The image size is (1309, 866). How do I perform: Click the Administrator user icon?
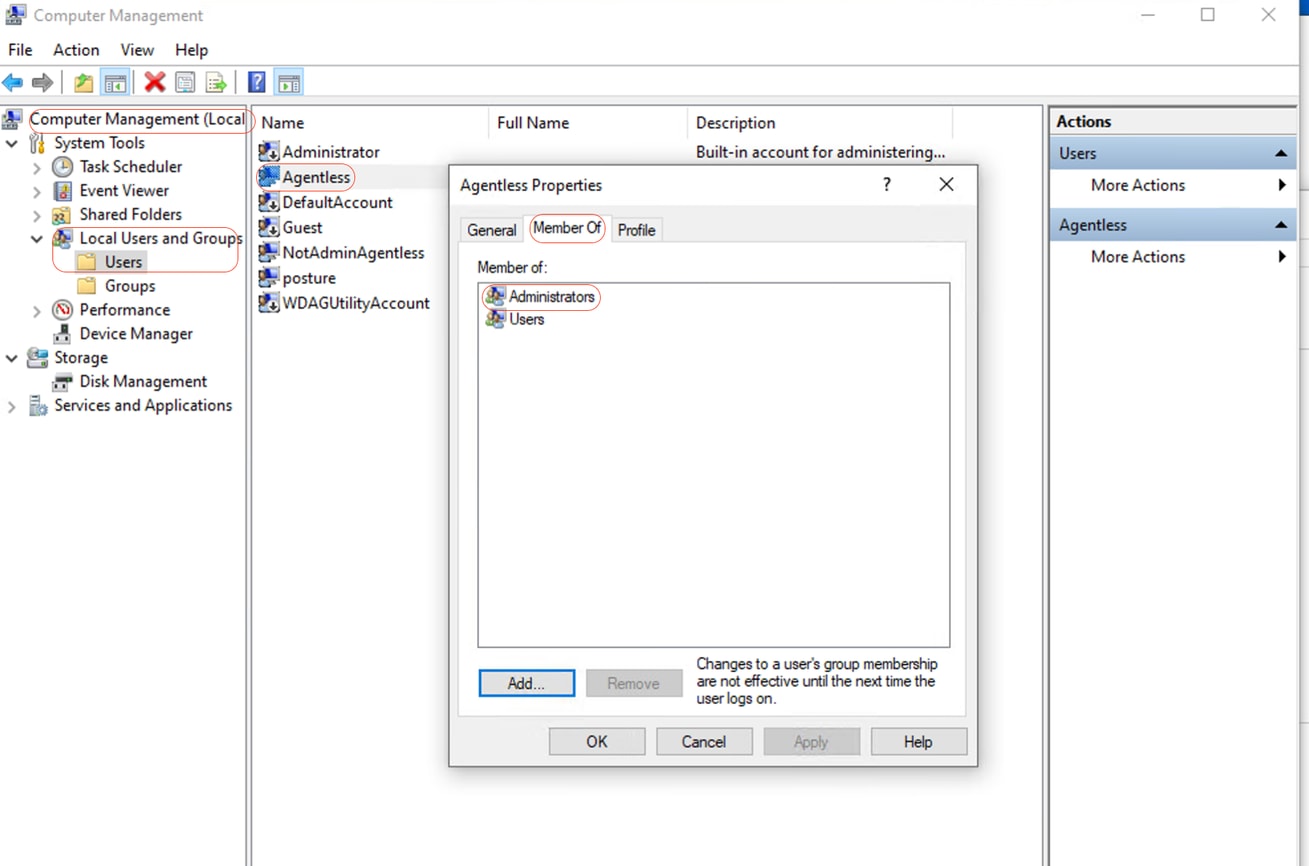[x=269, y=152]
